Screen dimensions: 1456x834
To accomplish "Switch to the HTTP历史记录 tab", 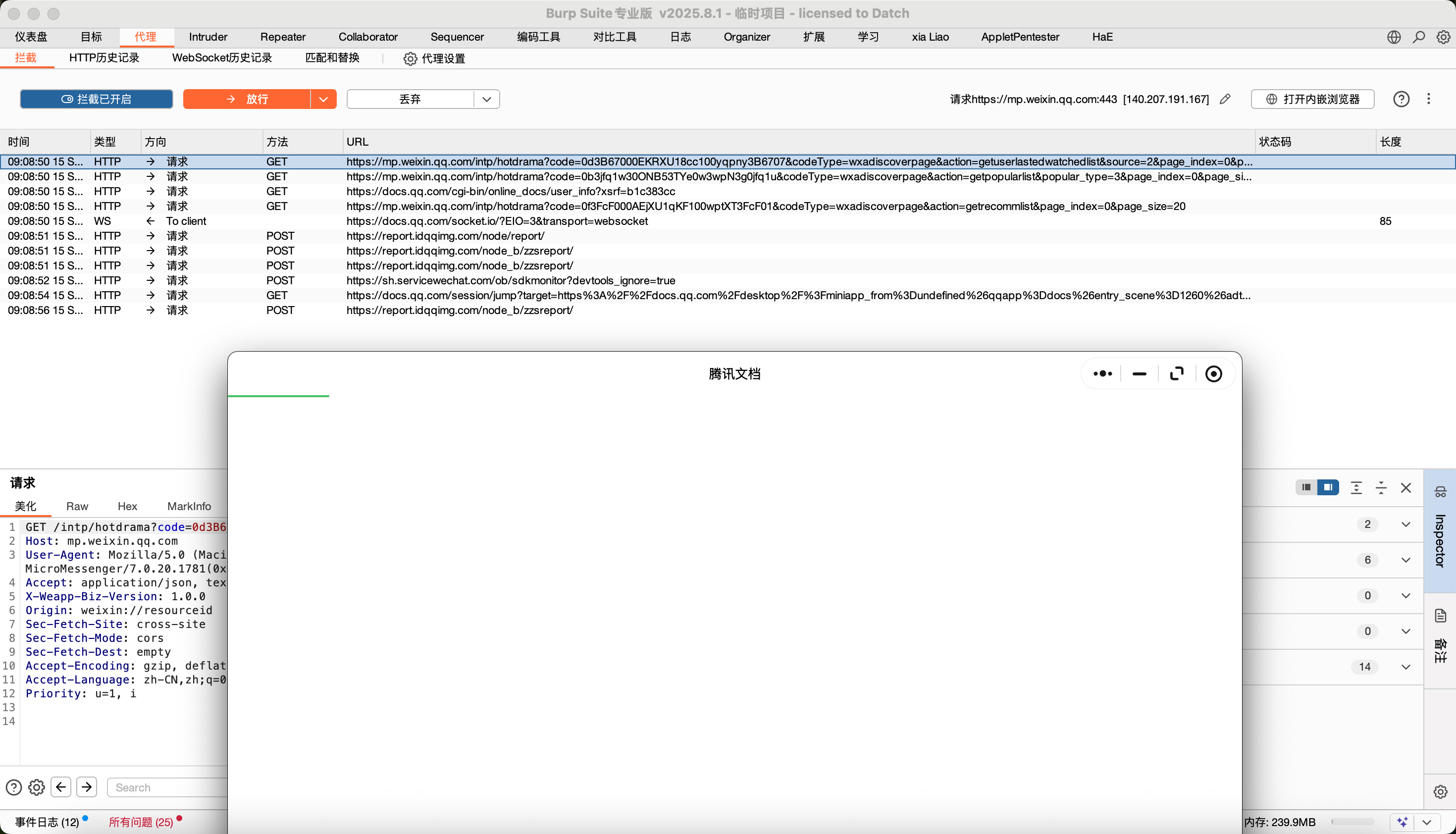I will 104,58.
